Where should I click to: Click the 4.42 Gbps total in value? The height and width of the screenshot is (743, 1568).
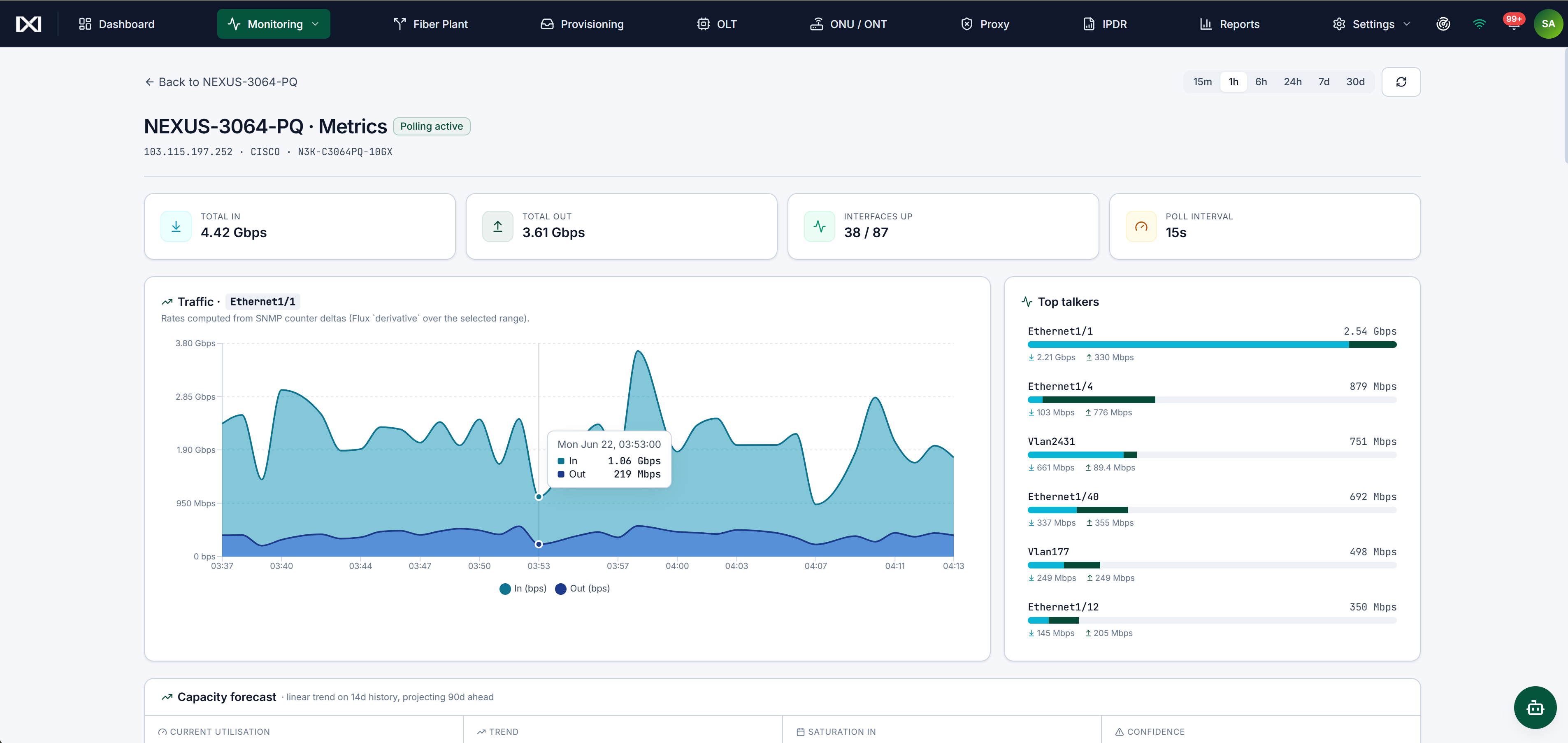click(234, 233)
